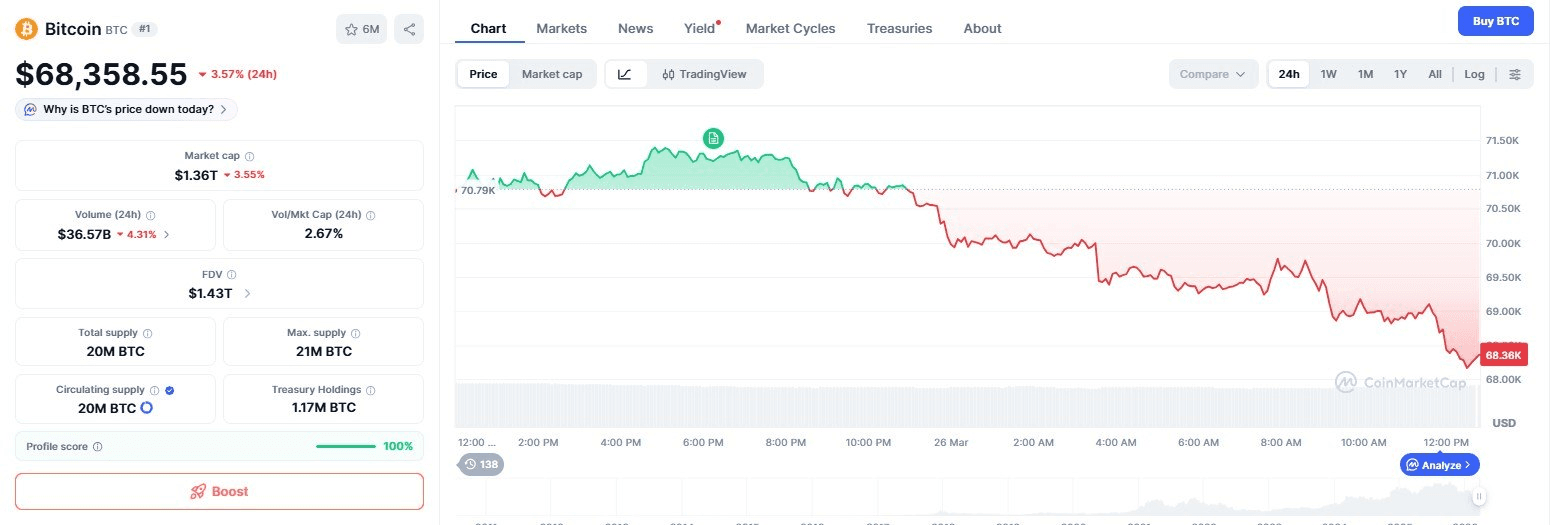The height and width of the screenshot is (525, 1550).
Task: Toggle Log scale on chart
Action: coord(1474,74)
